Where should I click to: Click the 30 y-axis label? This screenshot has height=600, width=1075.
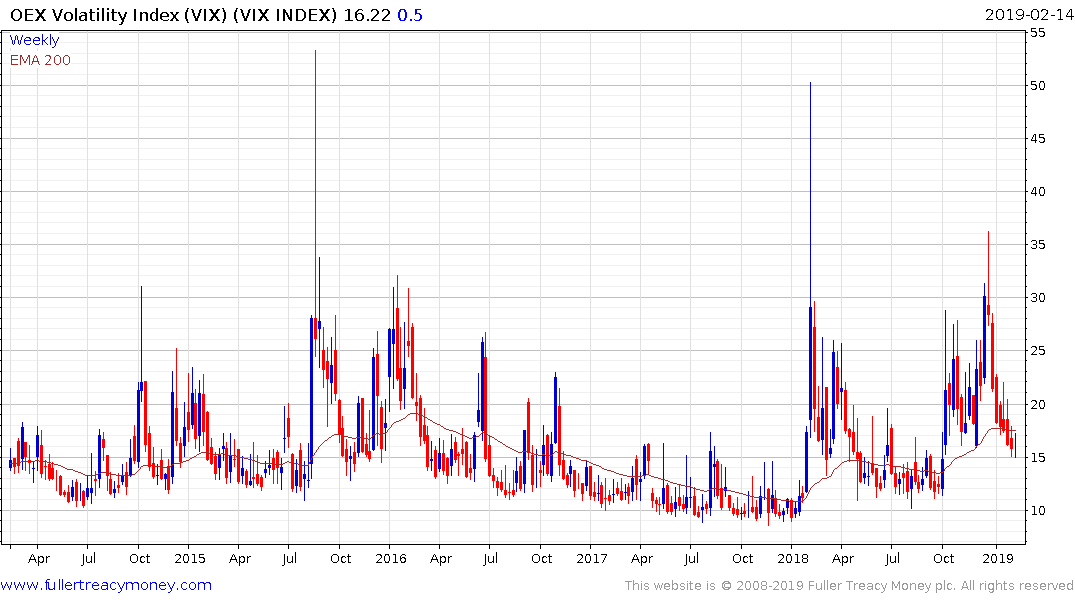(1037, 298)
